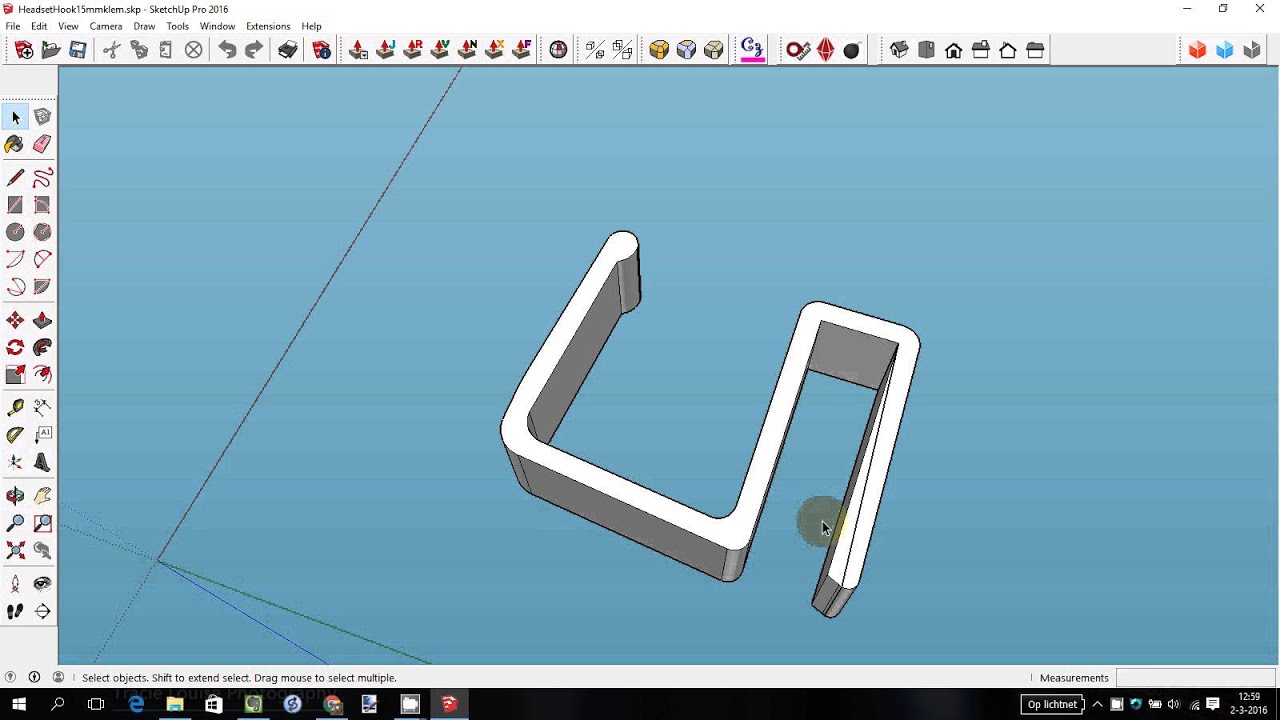Open File Explorer from the taskbar

click(175, 704)
